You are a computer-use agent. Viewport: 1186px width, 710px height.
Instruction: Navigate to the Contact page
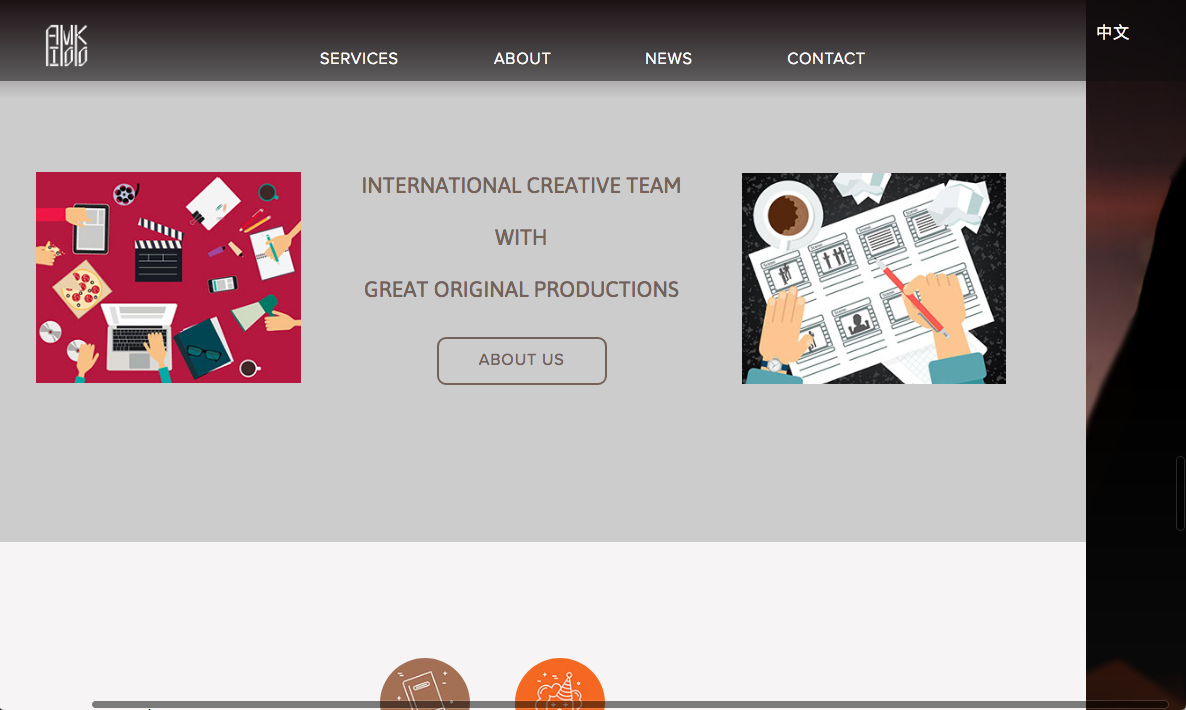tap(825, 58)
